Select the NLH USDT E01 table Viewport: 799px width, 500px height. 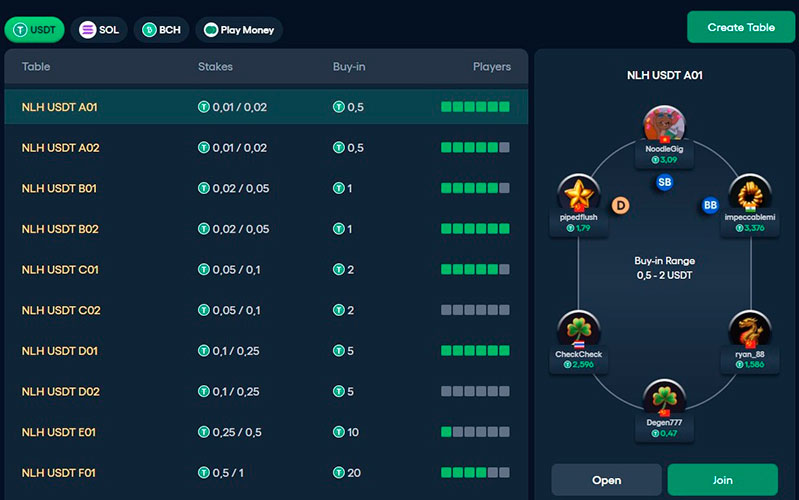pyautogui.click(x=266, y=432)
